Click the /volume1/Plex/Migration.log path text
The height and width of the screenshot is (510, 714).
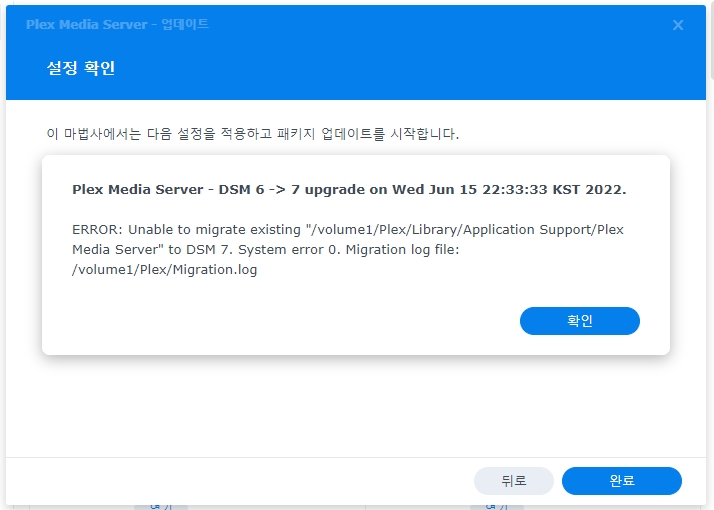(164, 270)
